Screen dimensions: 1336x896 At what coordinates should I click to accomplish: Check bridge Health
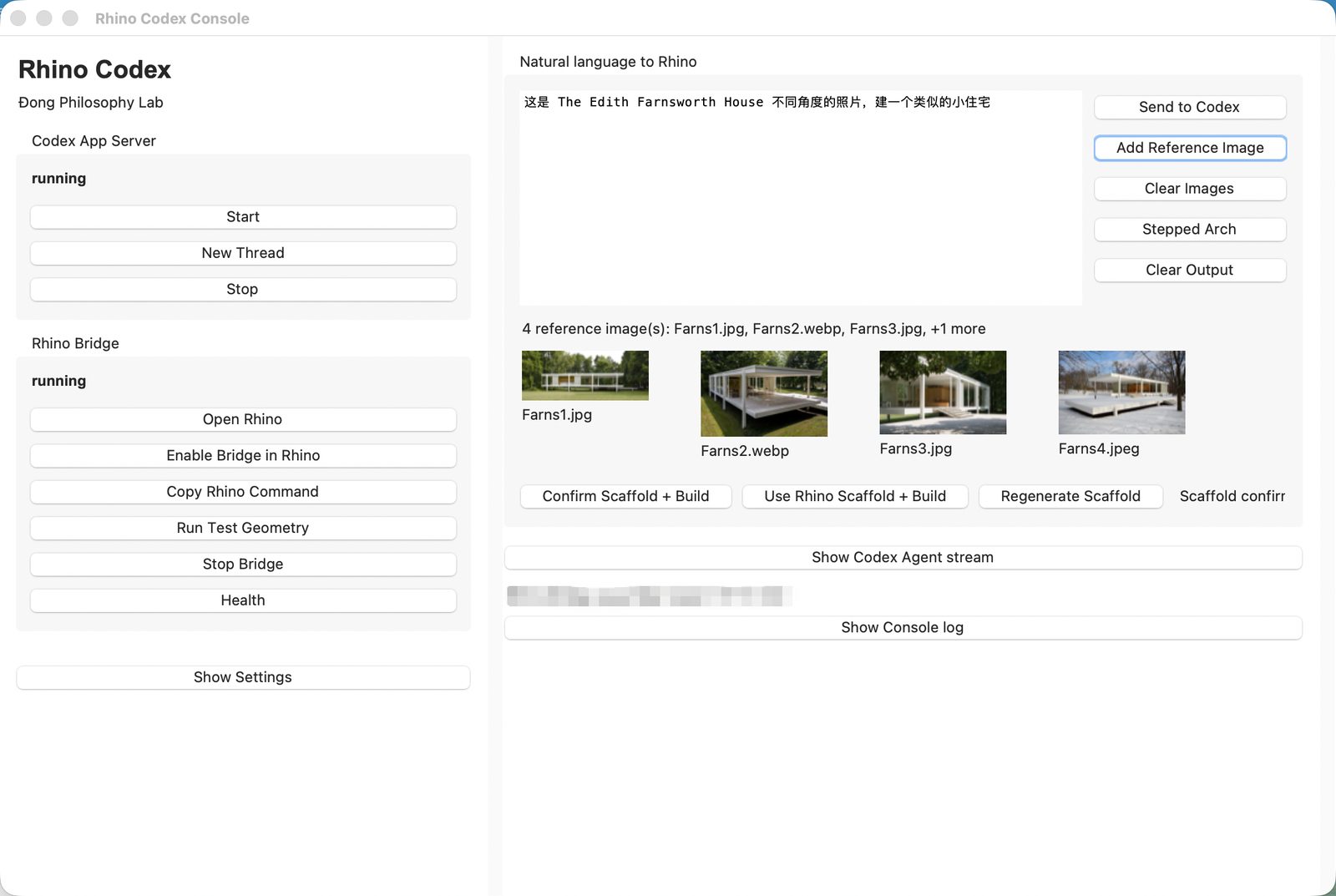click(243, 600)
